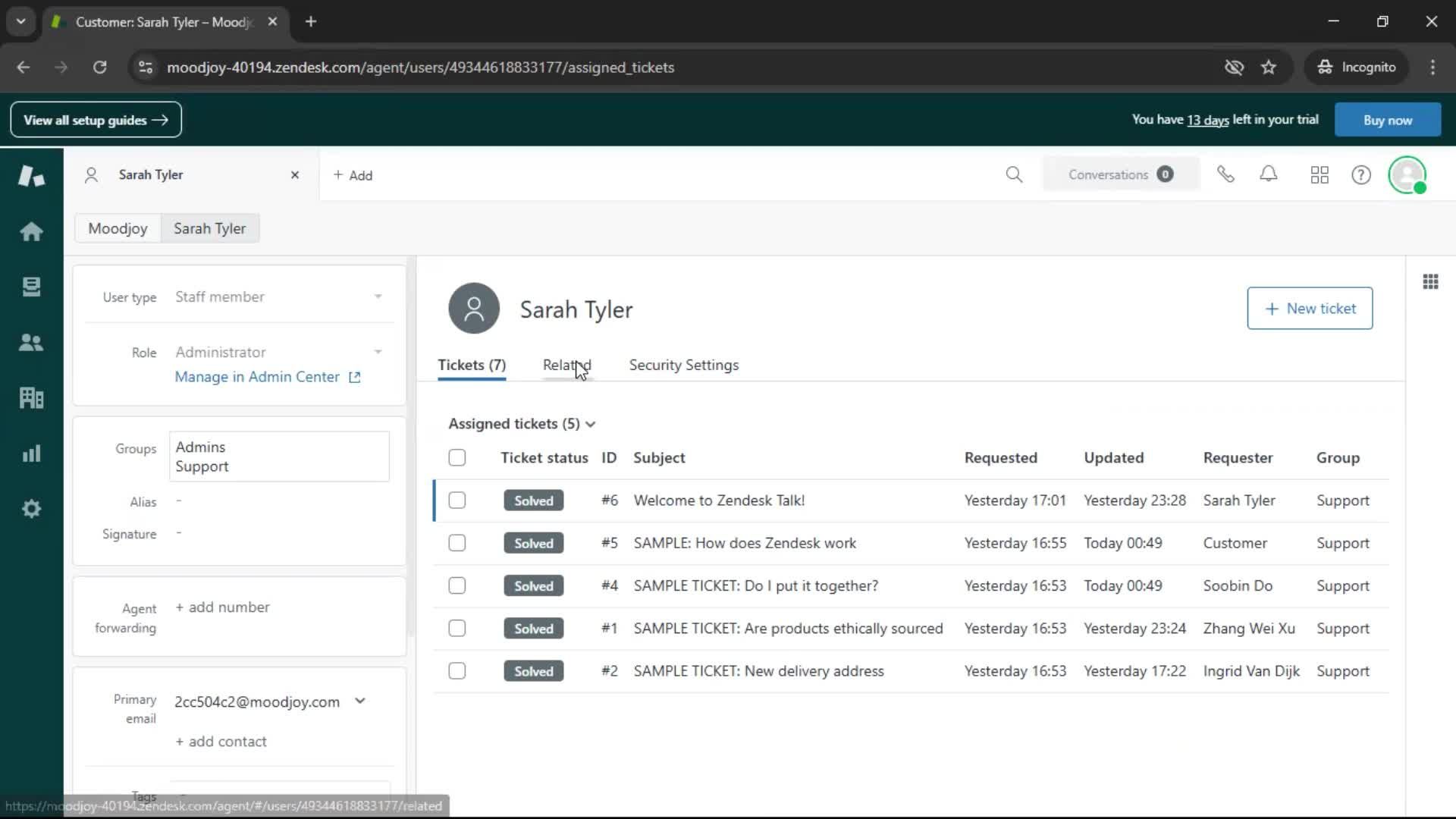Open Groups field Admins Support

pyautogui.click(x=279, y=457)
